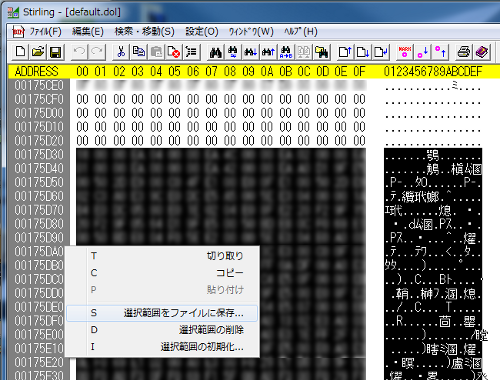Open the ウィンドウ(W) menu
This screenshot has height=380, width=500.
[x=251, y=32]
